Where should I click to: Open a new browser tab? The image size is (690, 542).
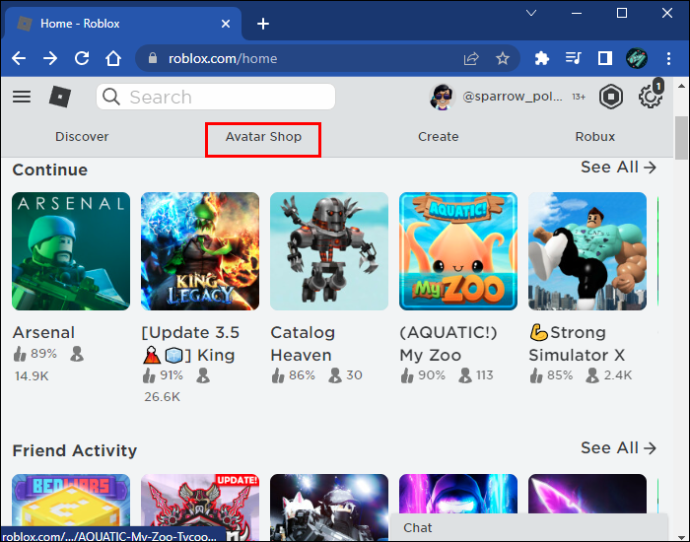[263, 24]
